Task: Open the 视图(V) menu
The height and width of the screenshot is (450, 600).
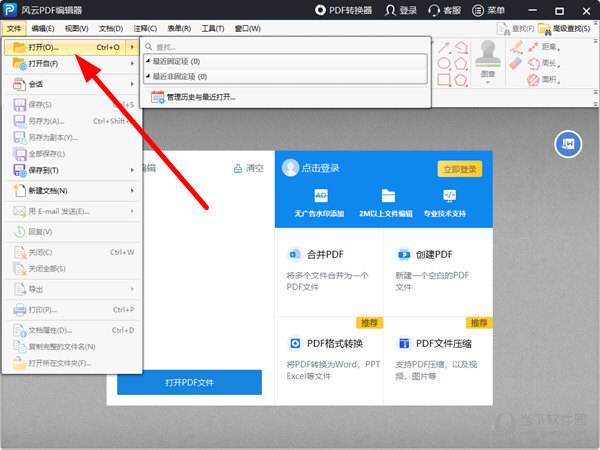Action: (x=77, y=29)
